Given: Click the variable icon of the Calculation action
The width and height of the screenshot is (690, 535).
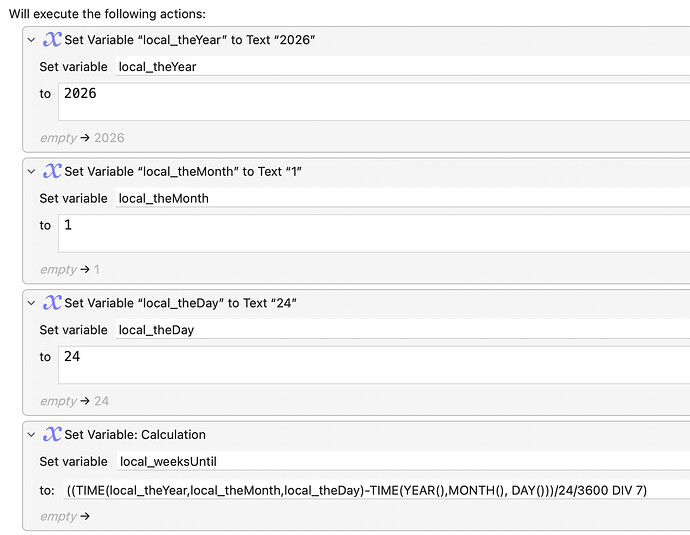Looking at the screenshot, I should [52, 434].
